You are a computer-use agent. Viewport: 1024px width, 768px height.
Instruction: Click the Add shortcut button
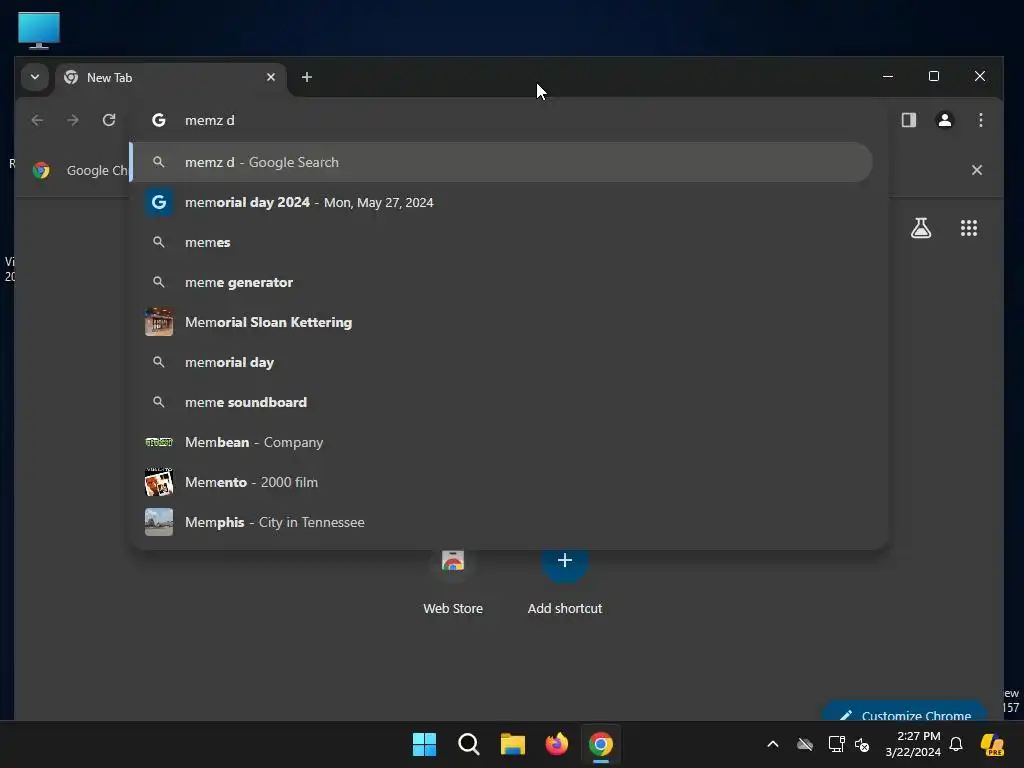(x=565, y=581)
